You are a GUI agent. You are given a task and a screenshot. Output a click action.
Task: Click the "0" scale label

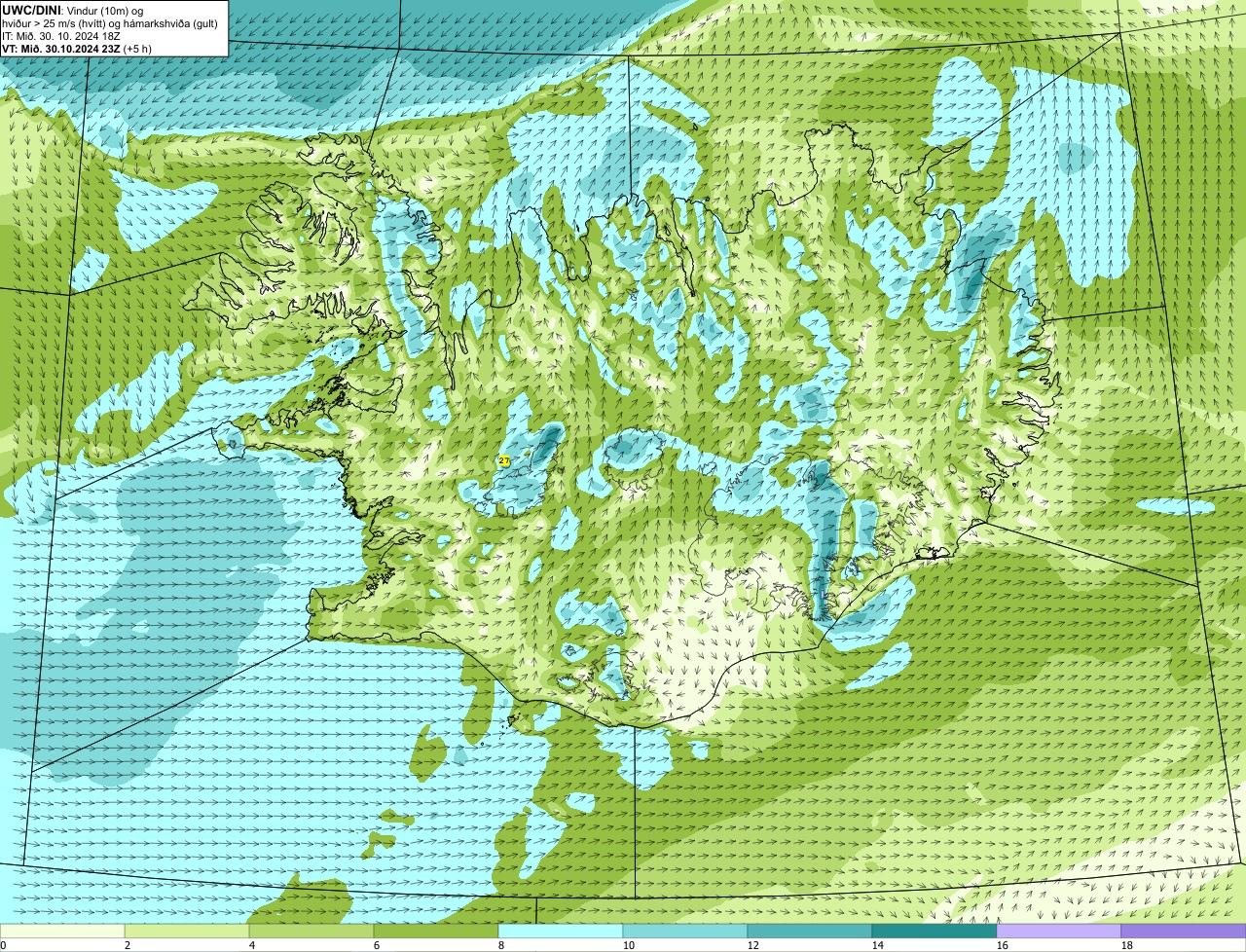[3, 945]
